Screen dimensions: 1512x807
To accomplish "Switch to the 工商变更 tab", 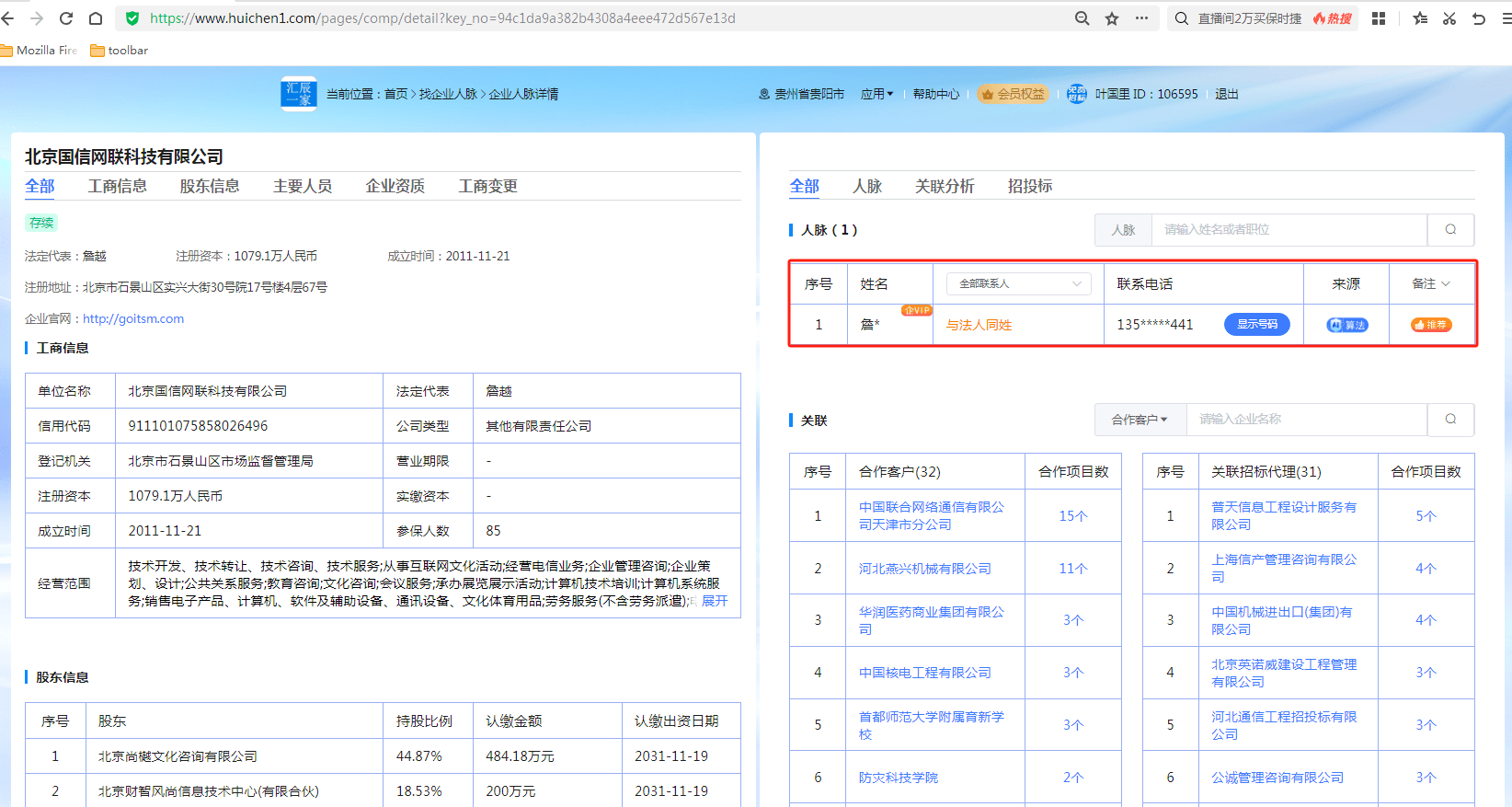I will pos(488,186).
